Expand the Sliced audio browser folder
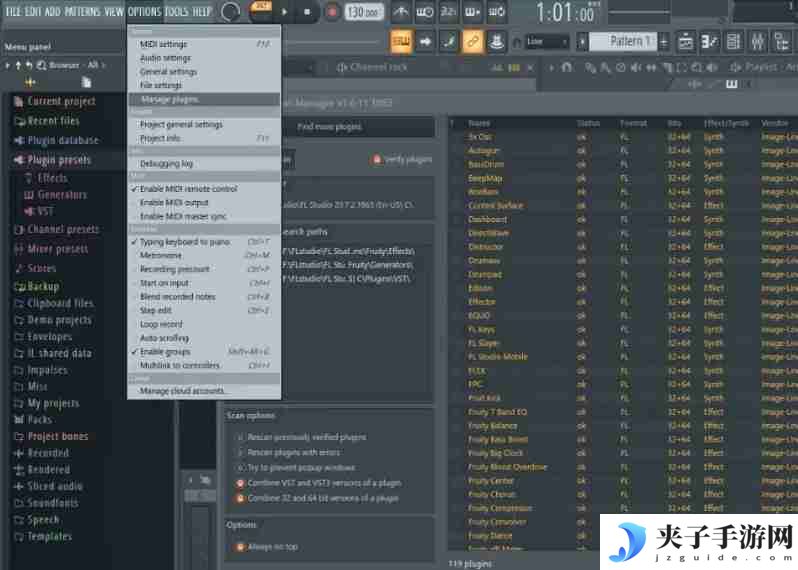Screen dimensions: 798x570 [48, 486]
